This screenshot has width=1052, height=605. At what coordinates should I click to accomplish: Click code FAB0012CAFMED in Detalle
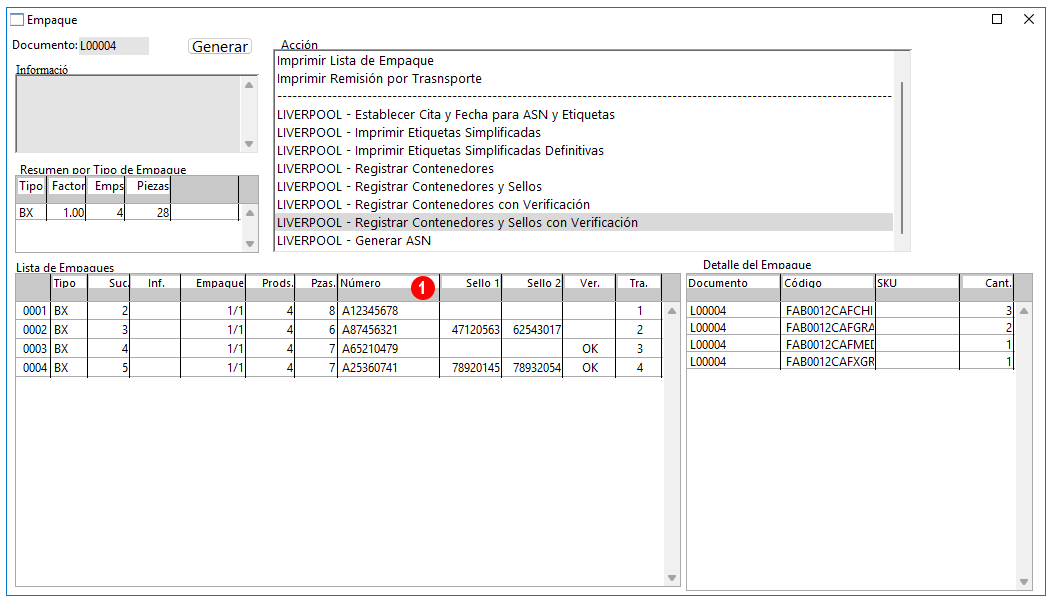(829, 345)
